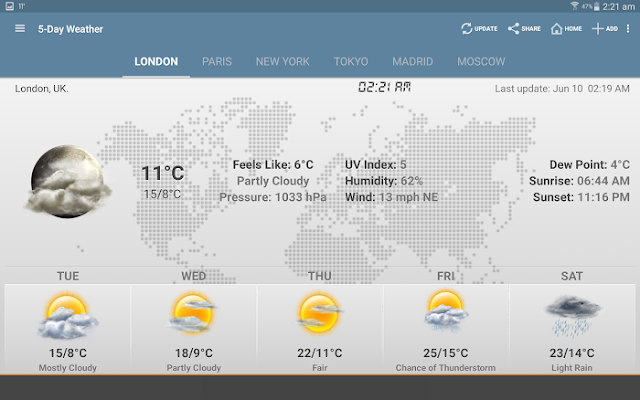
Task: Tap Tuesday's mostly cloudy weather icon
Action: (x=68, y=316)
